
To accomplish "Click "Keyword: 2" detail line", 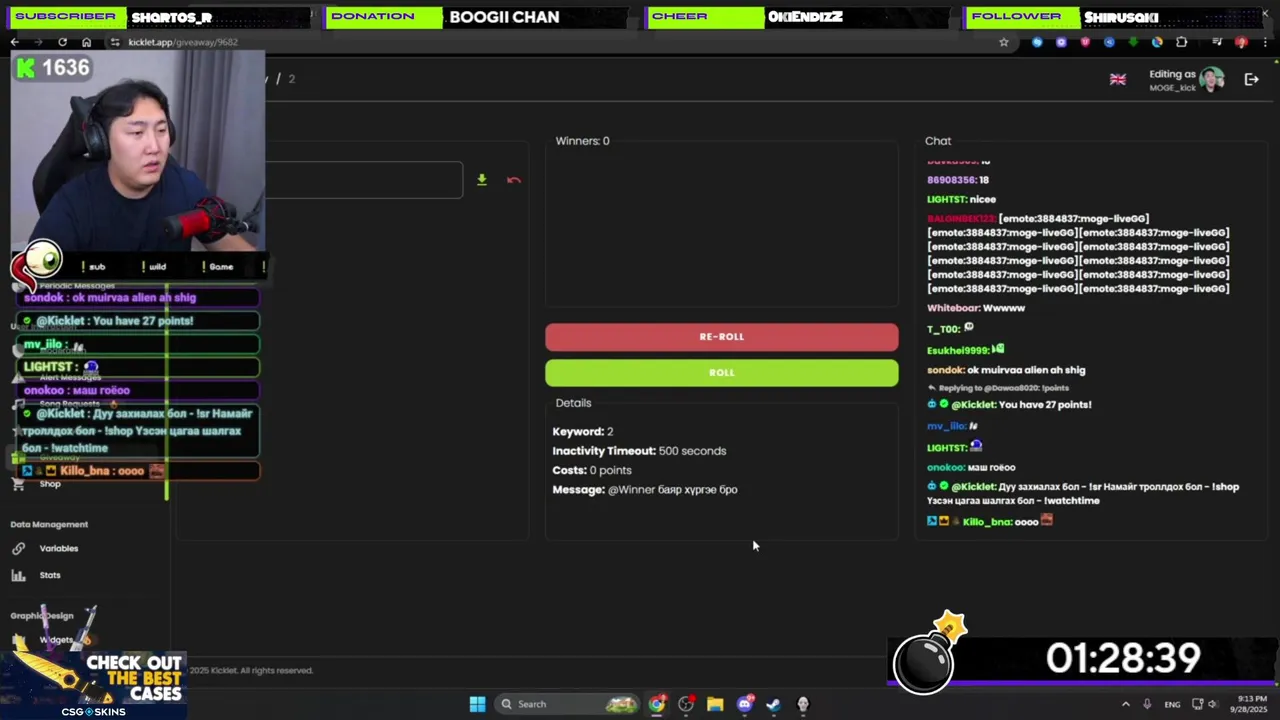I will (x=583, y=431).
